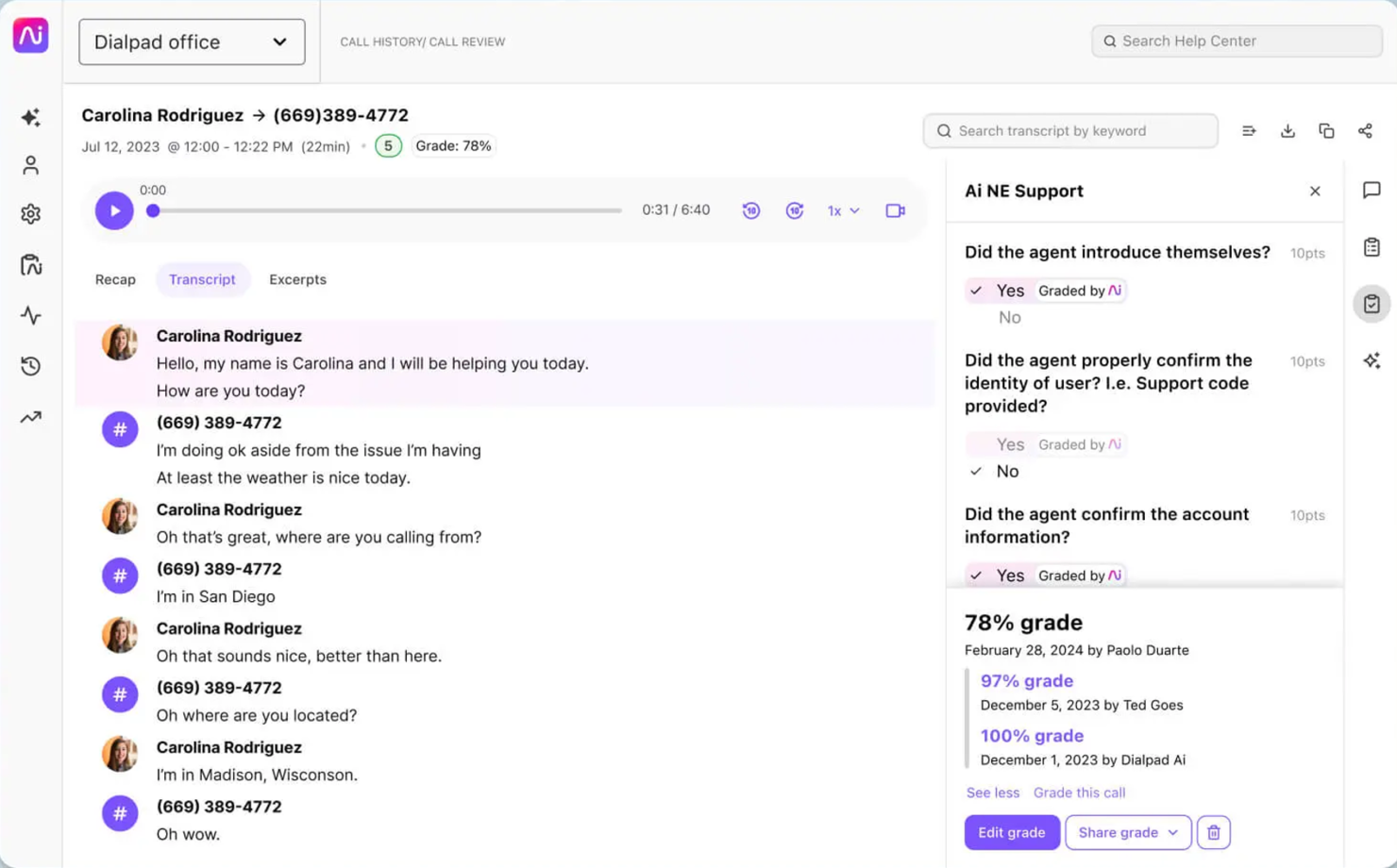
Task: Rewind the recording ten seconds
Action: [751, 210]
